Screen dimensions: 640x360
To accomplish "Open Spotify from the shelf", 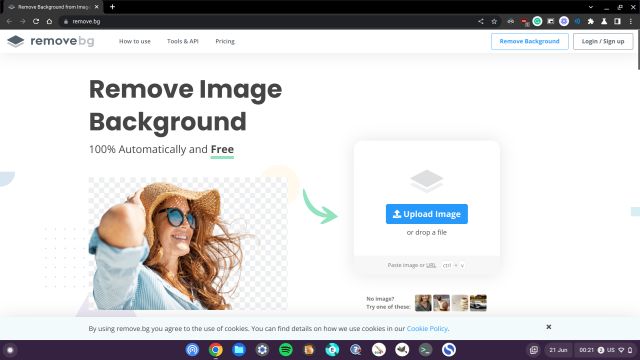I will click(x=286, y=350).
